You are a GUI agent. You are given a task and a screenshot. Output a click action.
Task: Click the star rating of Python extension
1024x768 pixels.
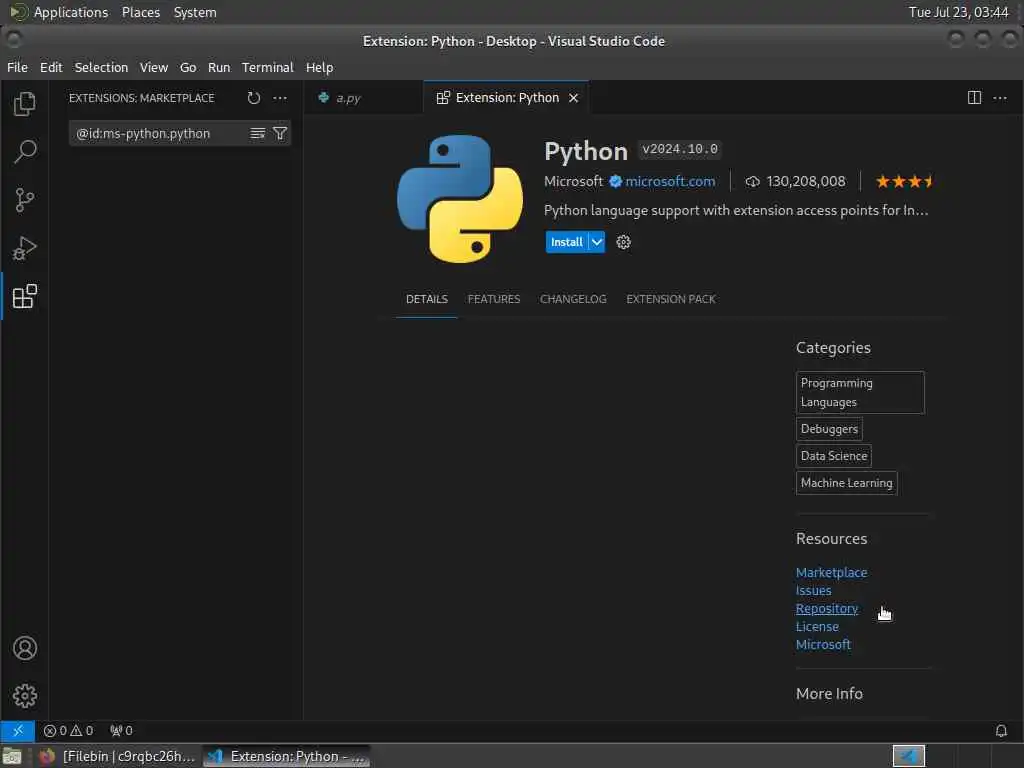(904, 182)
